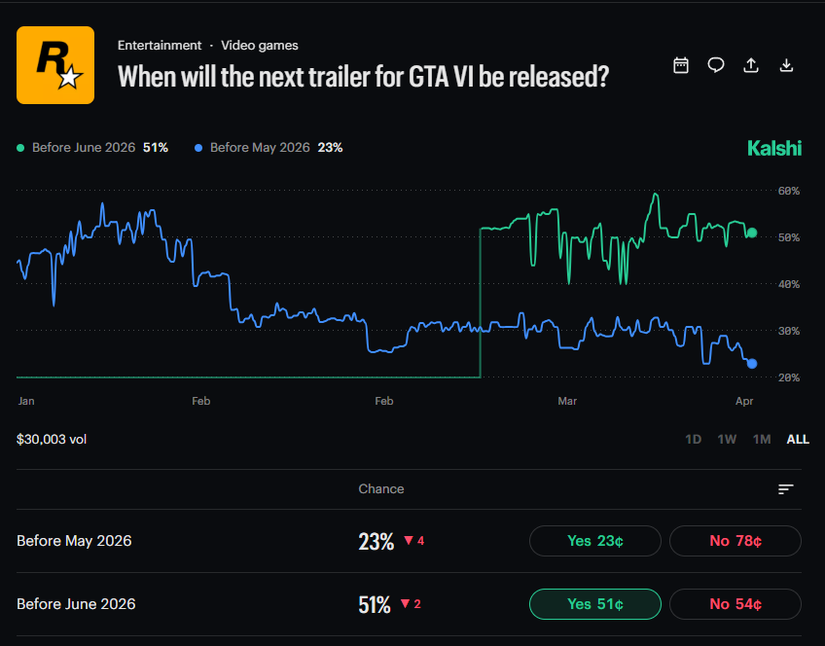Click the Kalshi logo

[774, 147]
